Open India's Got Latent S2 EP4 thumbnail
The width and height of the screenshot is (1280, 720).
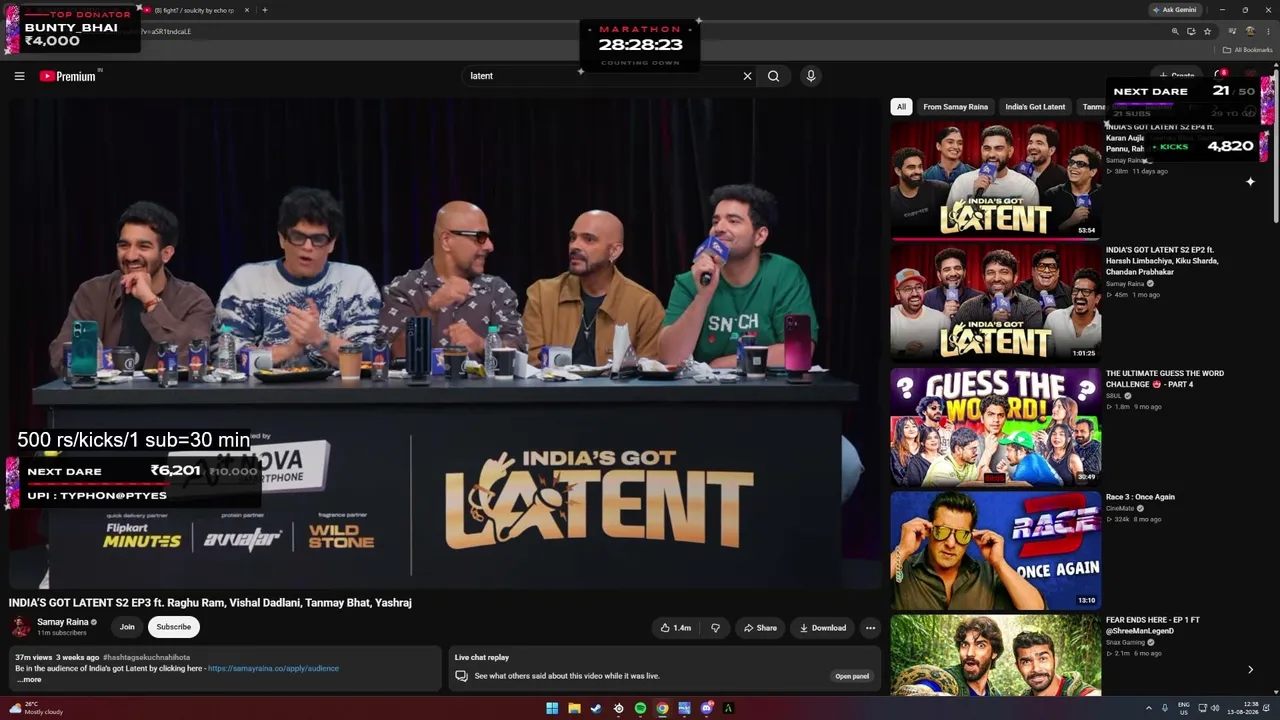995,180
